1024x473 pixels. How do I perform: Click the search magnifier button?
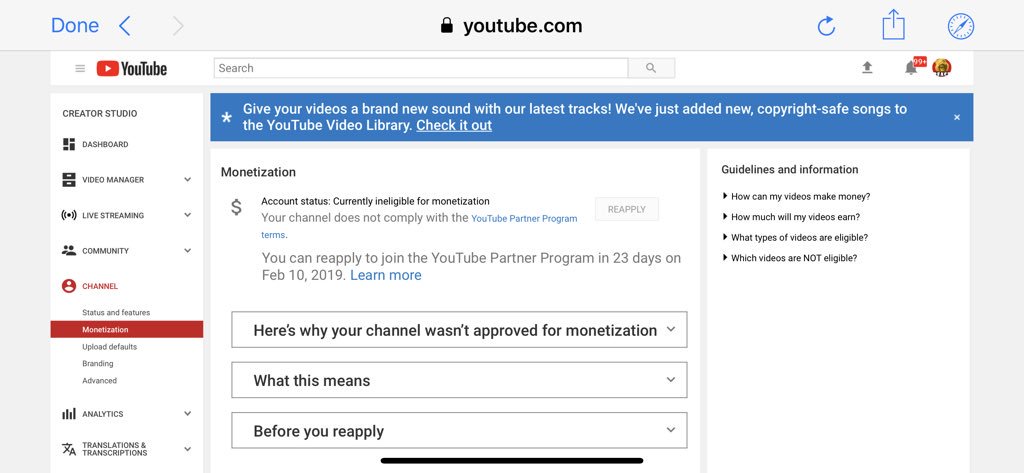(651, 68)
